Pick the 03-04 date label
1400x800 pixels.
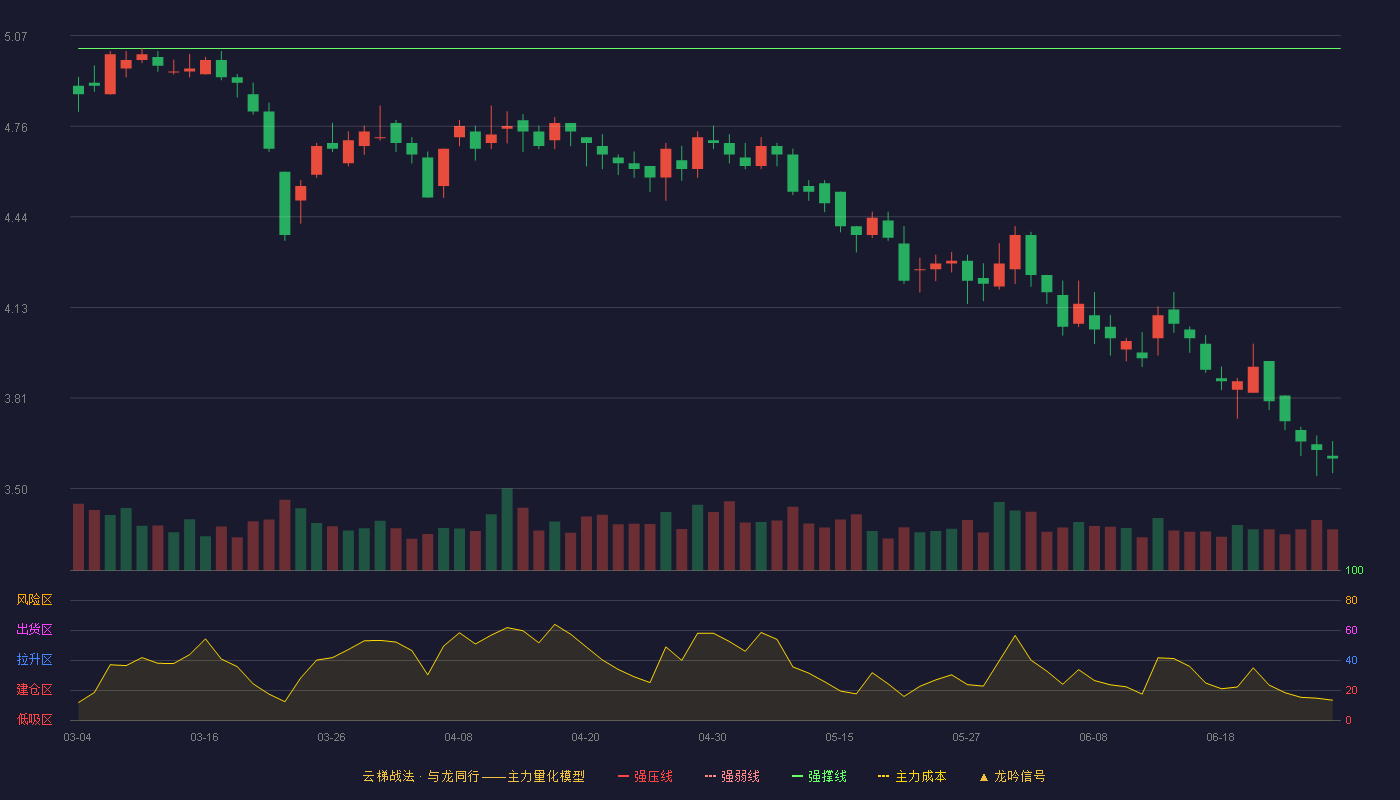(77, 737)
